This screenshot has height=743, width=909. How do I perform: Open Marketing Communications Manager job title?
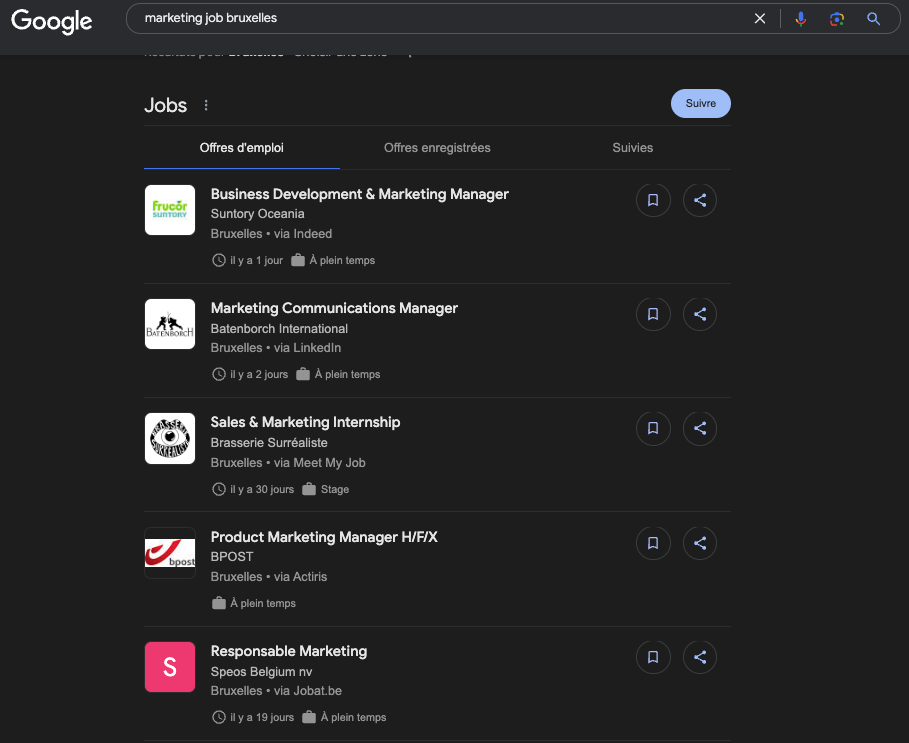(334, 308)
